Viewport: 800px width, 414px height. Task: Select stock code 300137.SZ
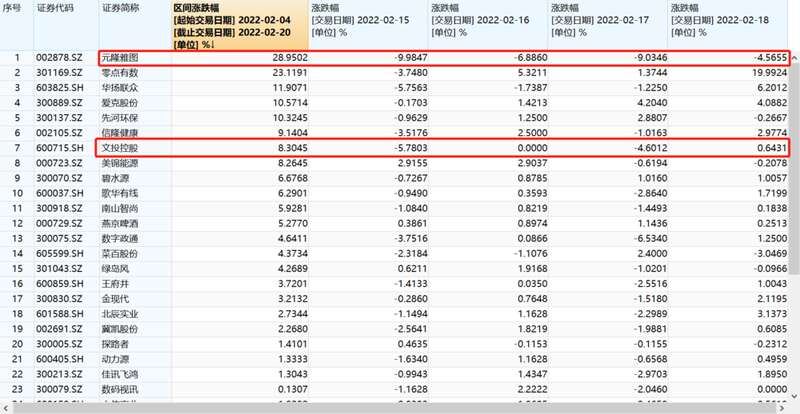pyautogui.click(x=59, y=118)
